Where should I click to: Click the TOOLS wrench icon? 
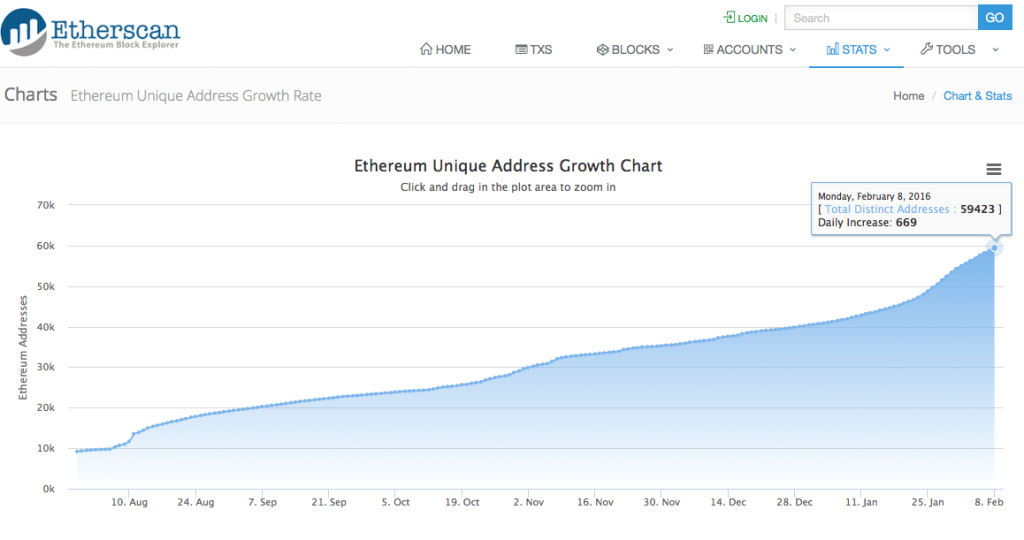click(x=926, y=49)
